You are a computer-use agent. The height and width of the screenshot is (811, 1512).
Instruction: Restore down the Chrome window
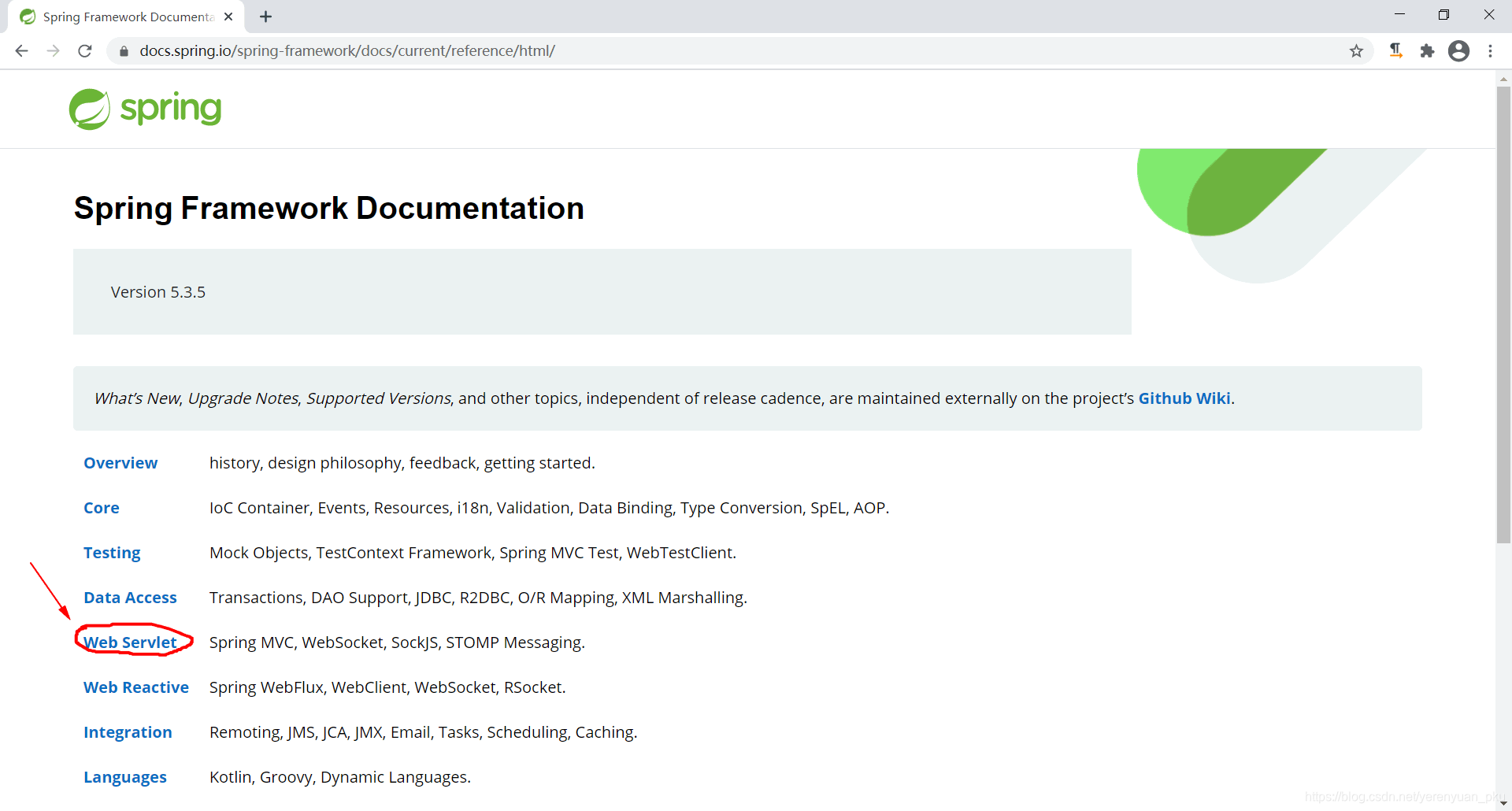[1443, 15]
